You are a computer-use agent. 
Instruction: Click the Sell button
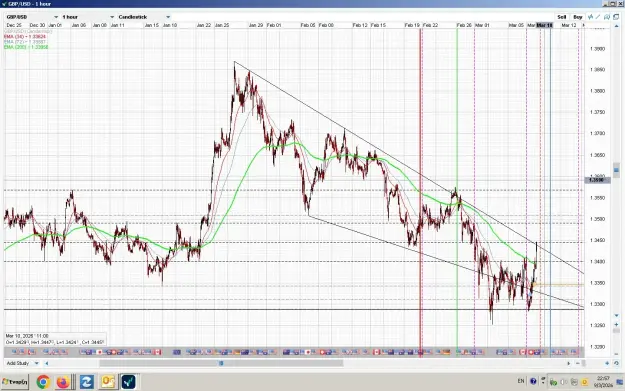(562, 17)
